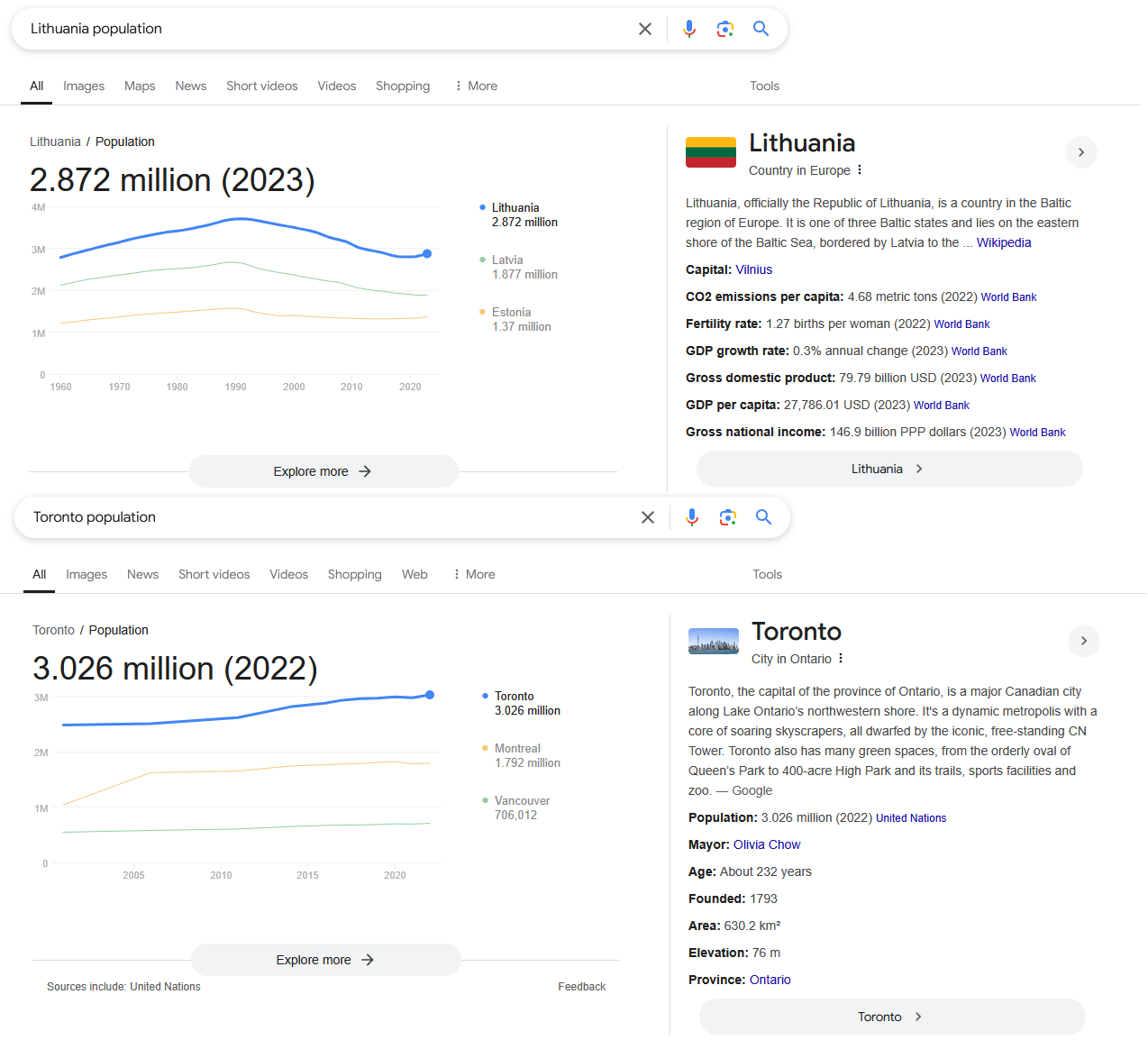
Task: Click the 3.026 million (2022) headline
Action: (x=175, y=668)
